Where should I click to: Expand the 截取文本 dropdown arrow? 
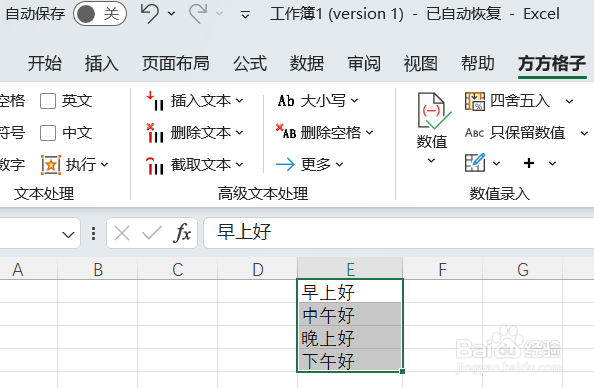coord(239,164)
